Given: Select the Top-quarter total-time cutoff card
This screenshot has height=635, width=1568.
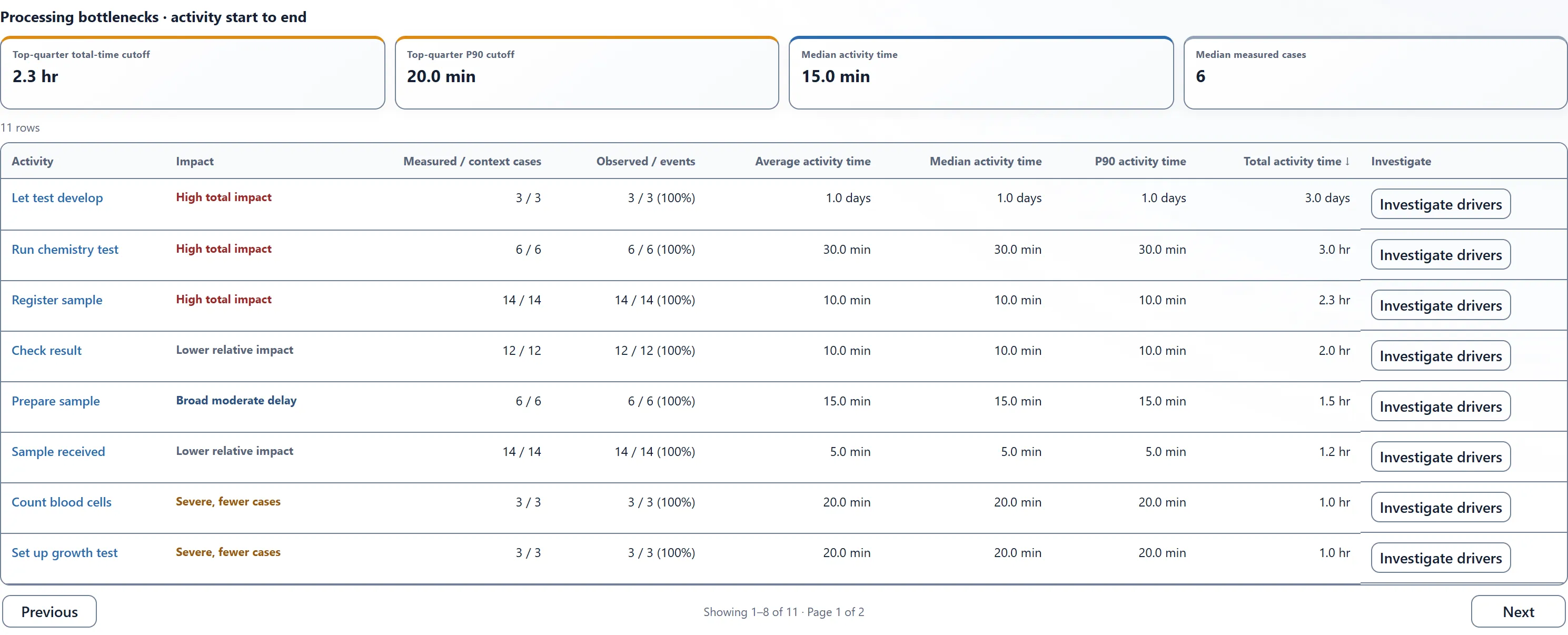Looking at the screenshot, I should tap(192, 73).
